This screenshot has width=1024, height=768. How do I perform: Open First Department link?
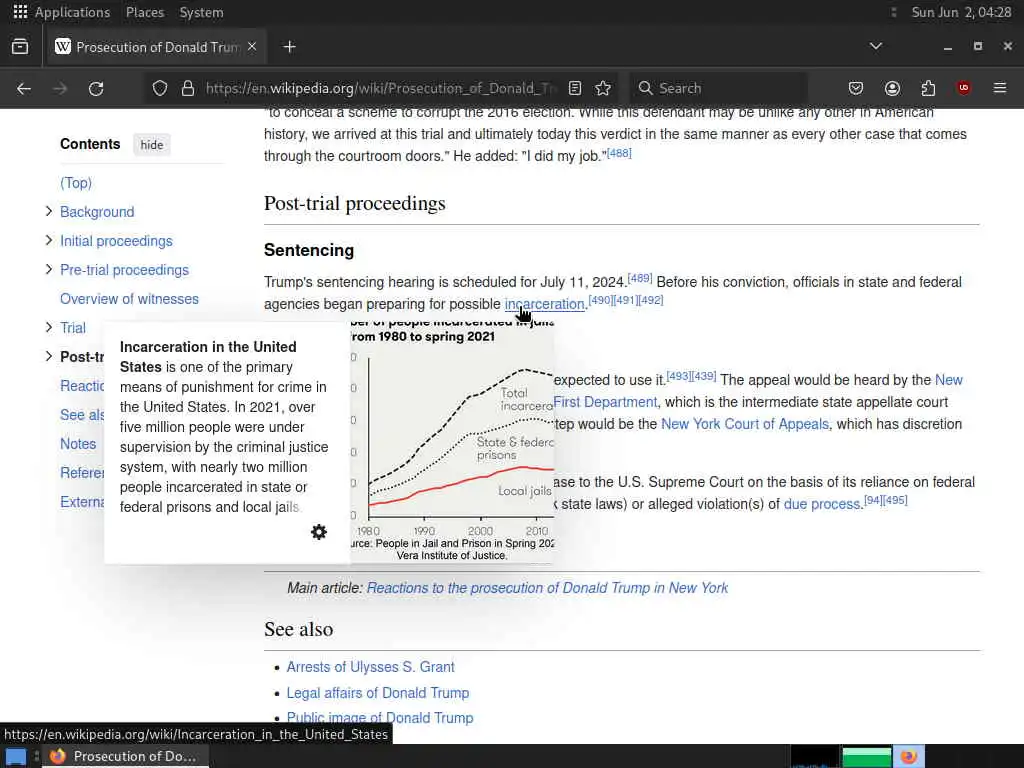click(x=605, y=402)
